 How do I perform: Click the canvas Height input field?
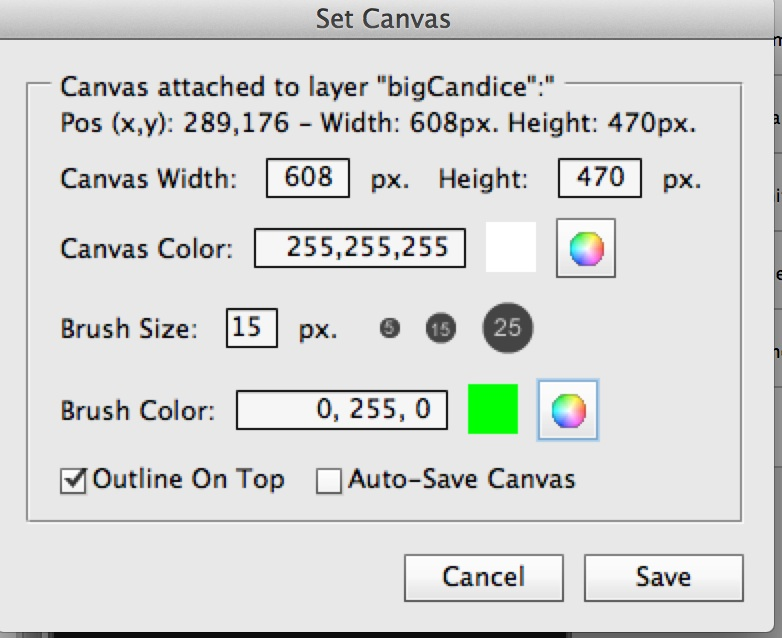(599, 178)
